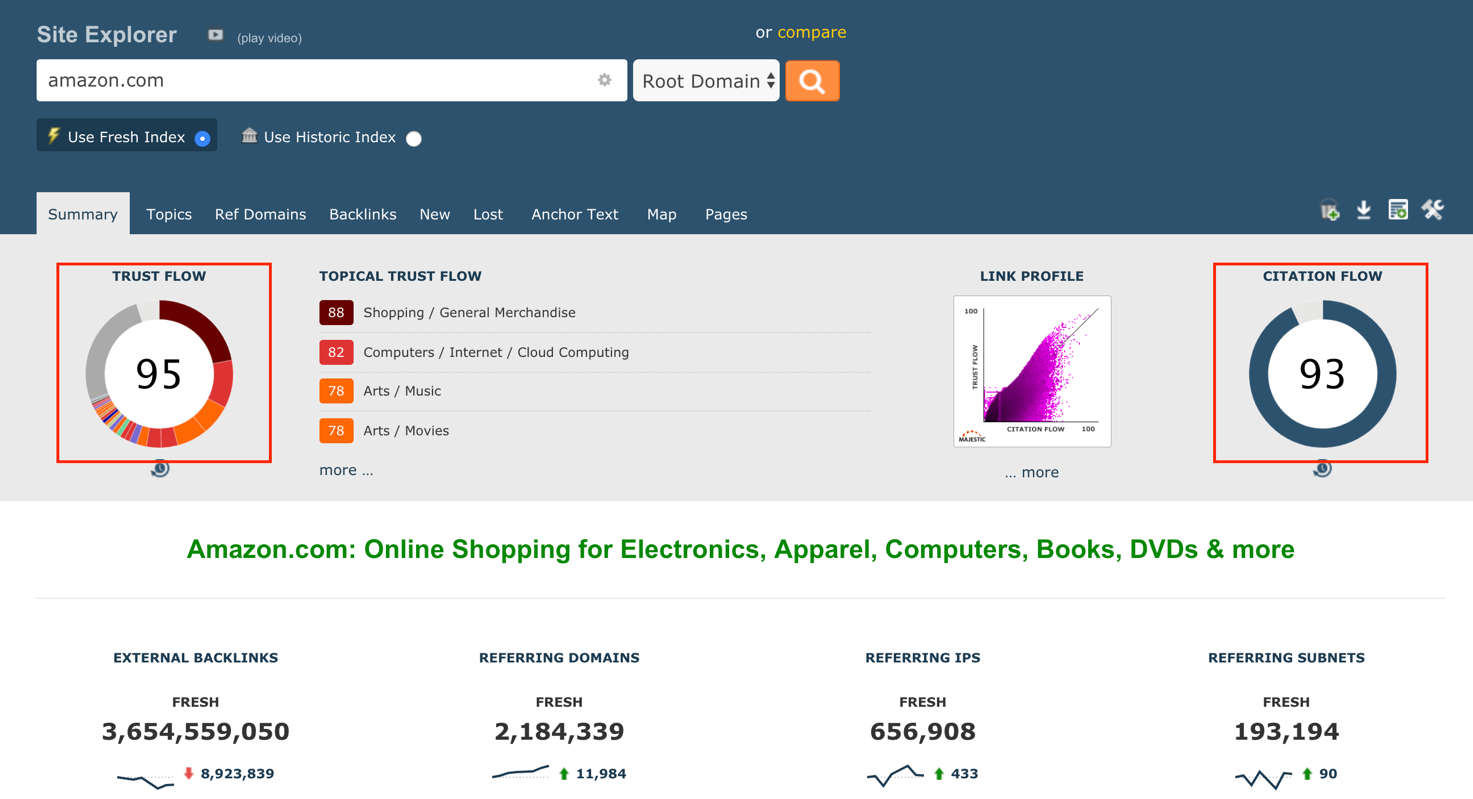The image size is (1473, 799).
Task: Click the green up arrow beside 433
Action: point(938,774)
